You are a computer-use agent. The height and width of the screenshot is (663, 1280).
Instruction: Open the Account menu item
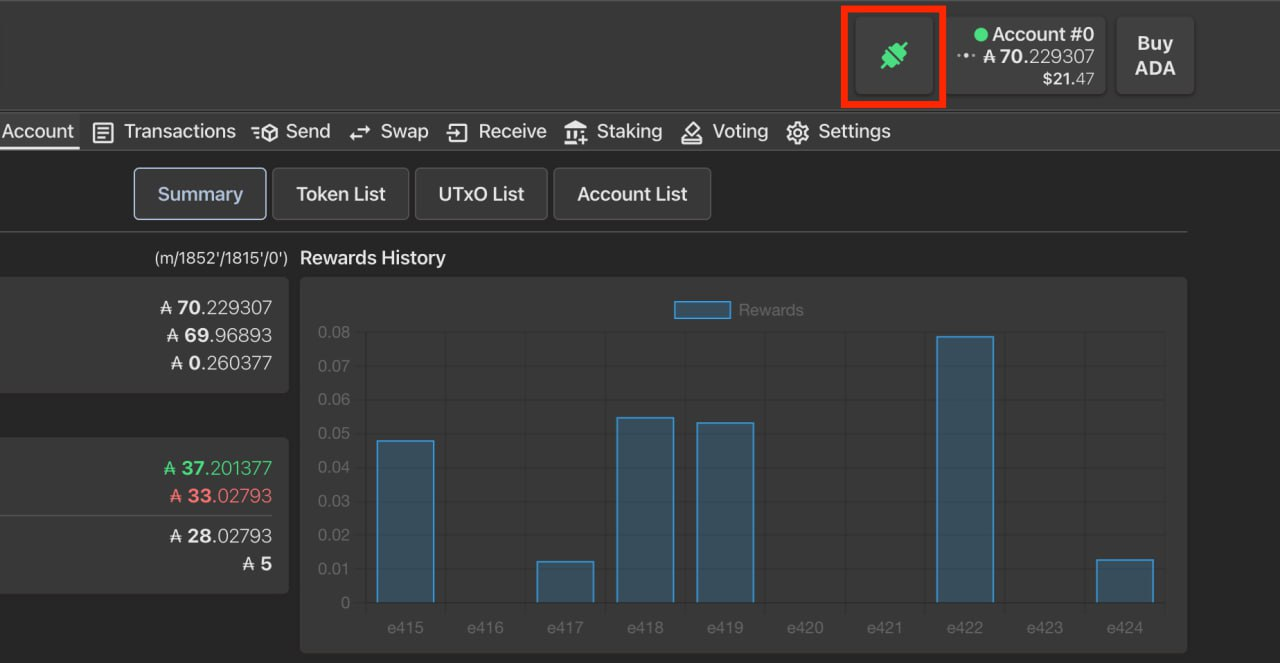tap(38, 132)
